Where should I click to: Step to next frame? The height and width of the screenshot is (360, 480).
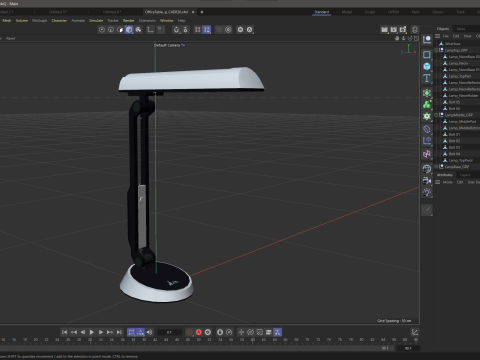click(x=101, y=332)
